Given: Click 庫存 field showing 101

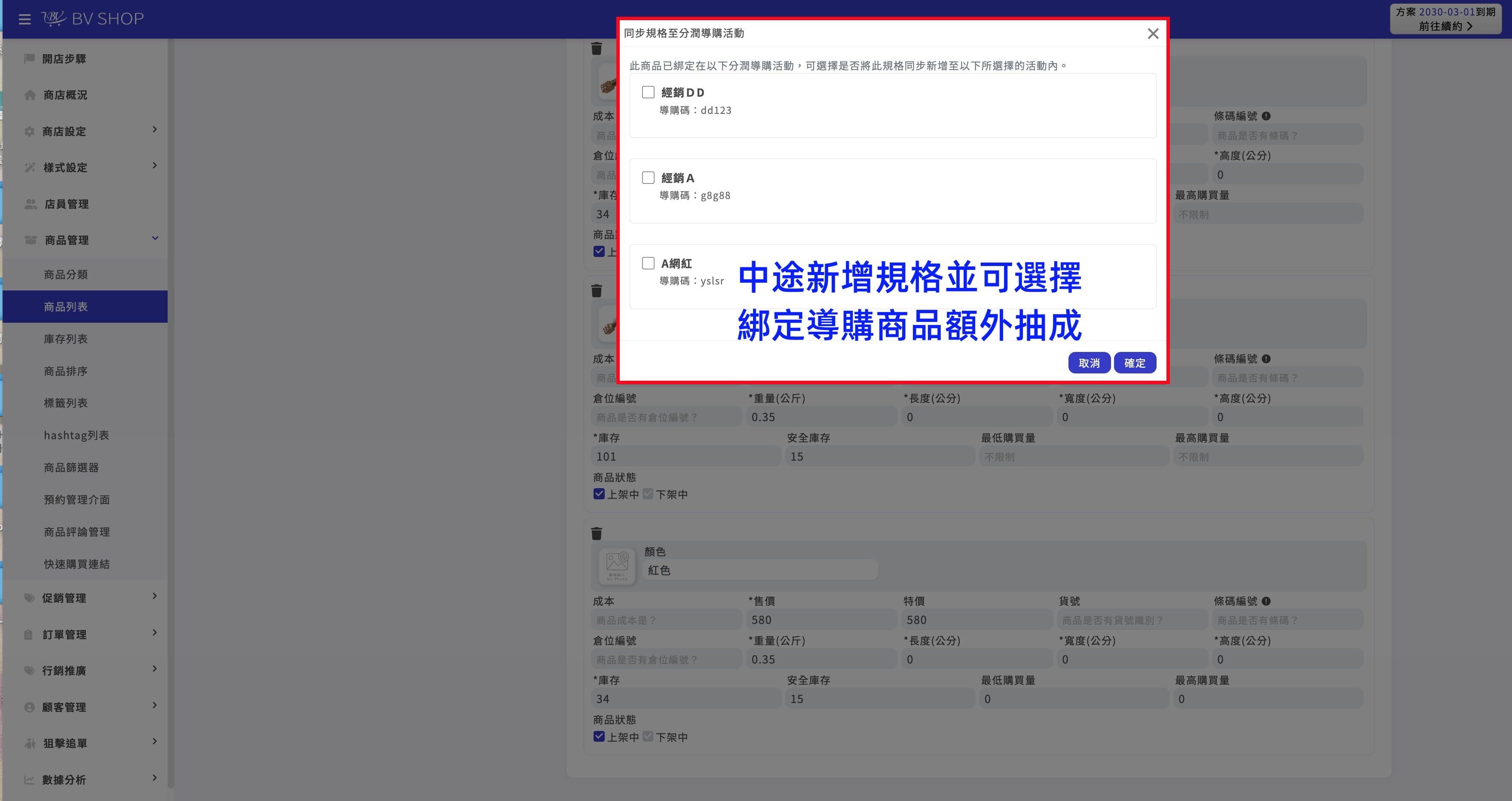Looking at the screenshot, I should [x=686, y=456].
